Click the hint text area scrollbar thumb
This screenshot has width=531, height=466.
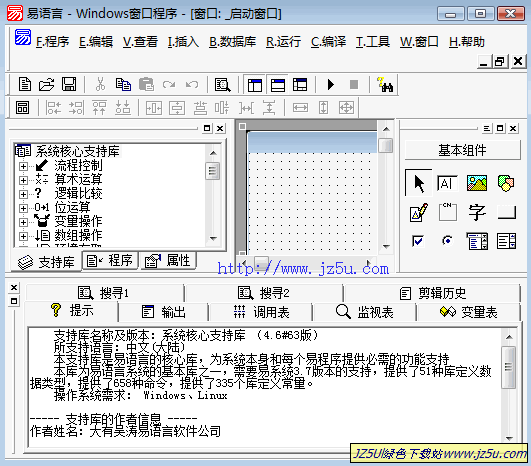[509, 367]
